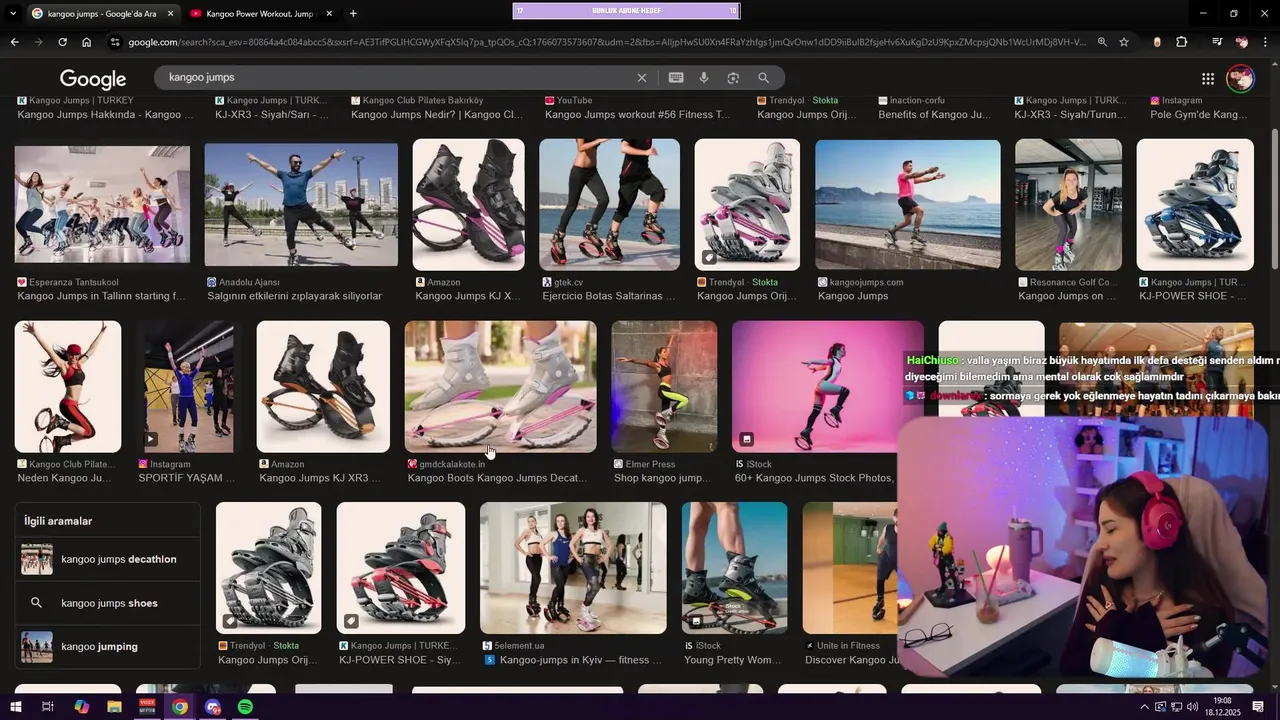The image size is (1280, 720).
Task: Open Anadolu Ajansı man jumping image
Action: [301, 204]
